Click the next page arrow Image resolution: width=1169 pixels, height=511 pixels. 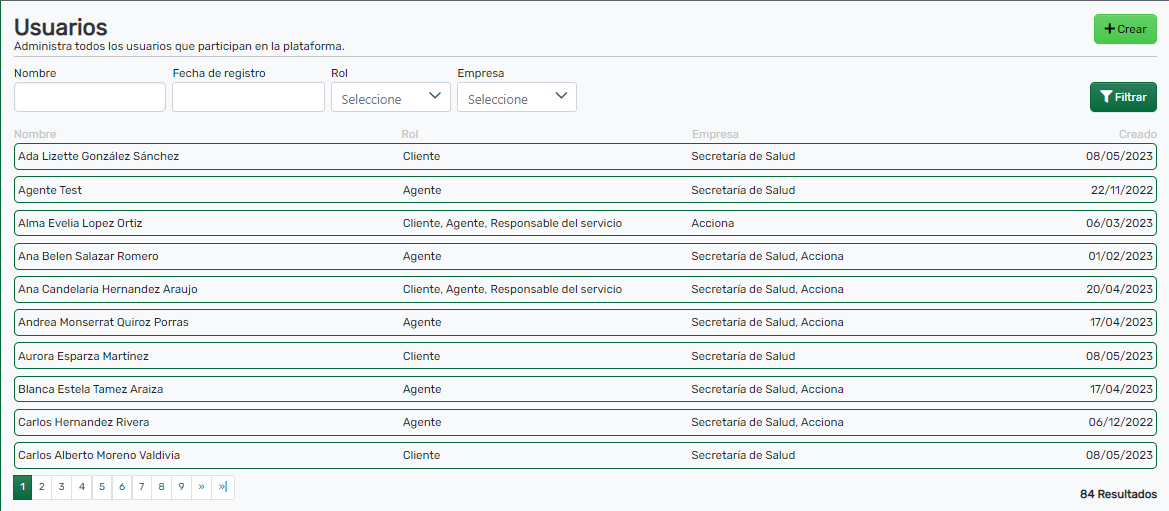(x=201, y=487)
